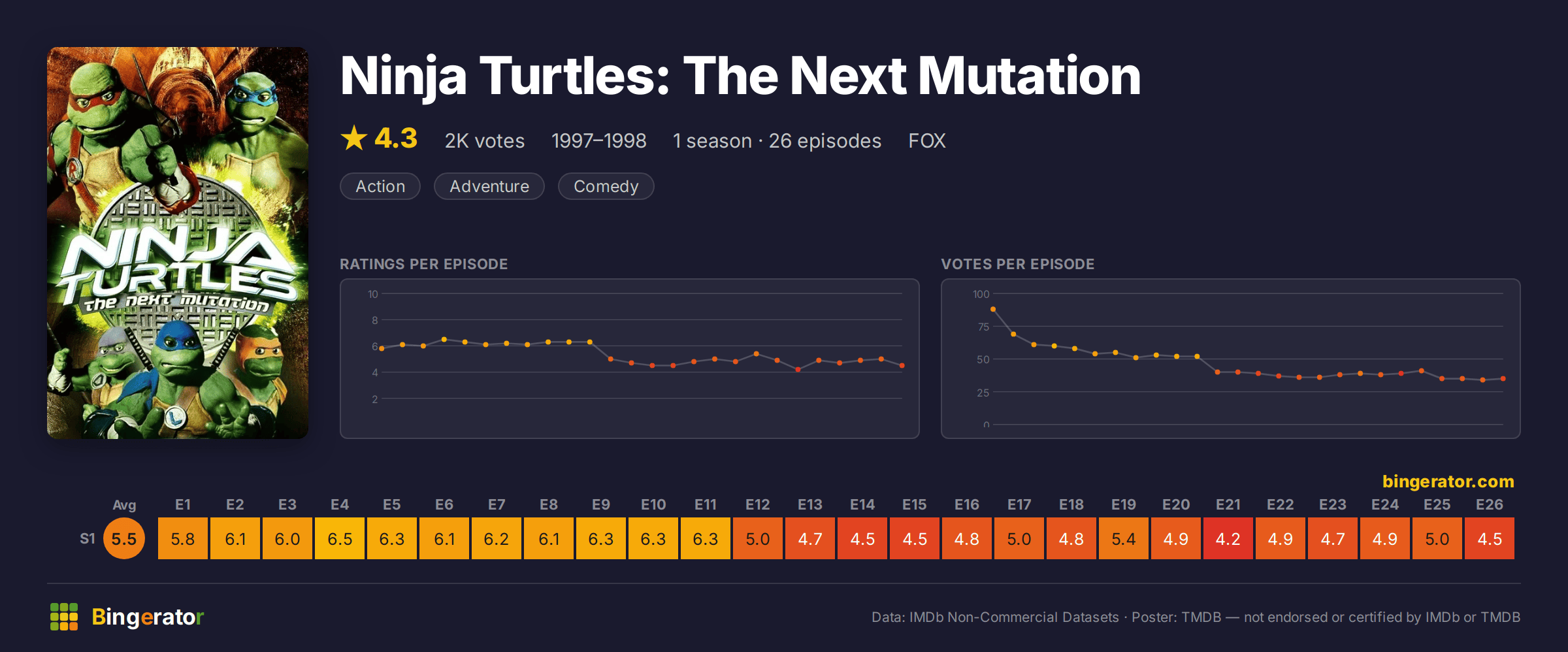Viewport: 1568px width, 652px height.
Task: Click the first point in votes chart
Action: click(x=993, y=309)
